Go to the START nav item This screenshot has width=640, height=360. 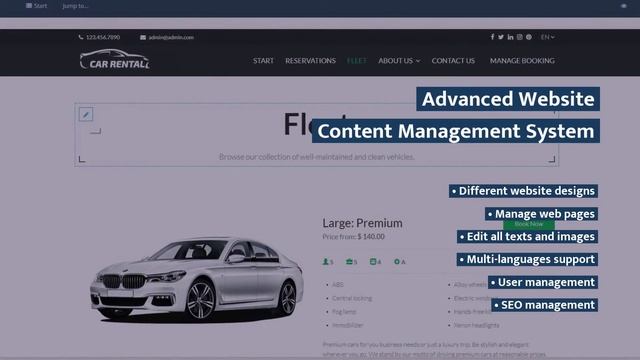point(263,61)
